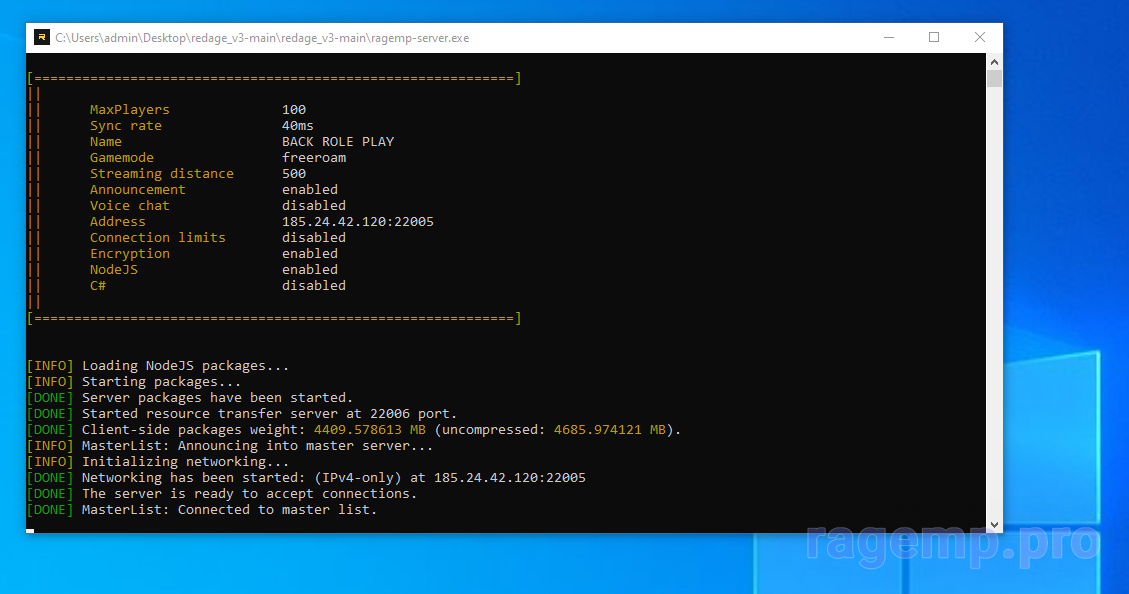Click the Connected to master list line

click(x=202, y=510)
